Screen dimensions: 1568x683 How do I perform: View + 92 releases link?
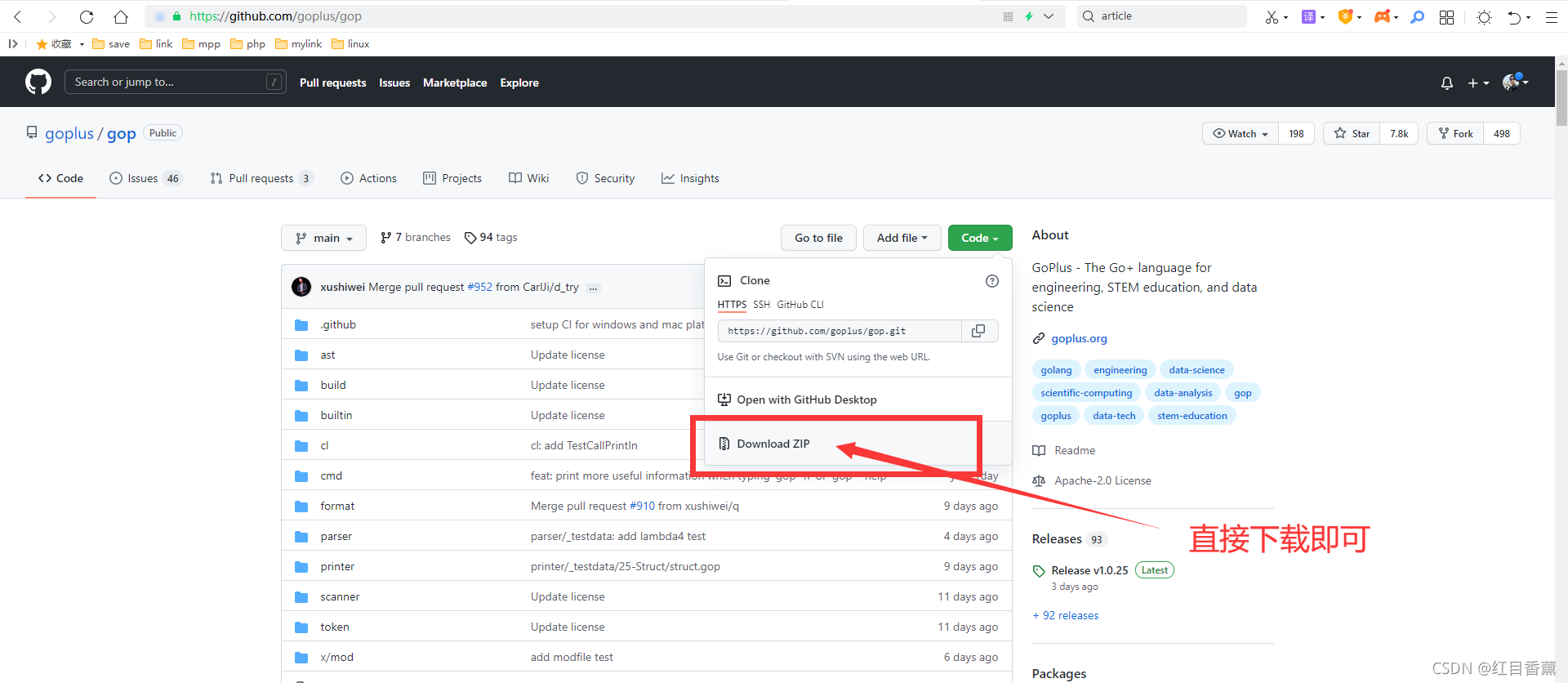(x=1066, y=616)
